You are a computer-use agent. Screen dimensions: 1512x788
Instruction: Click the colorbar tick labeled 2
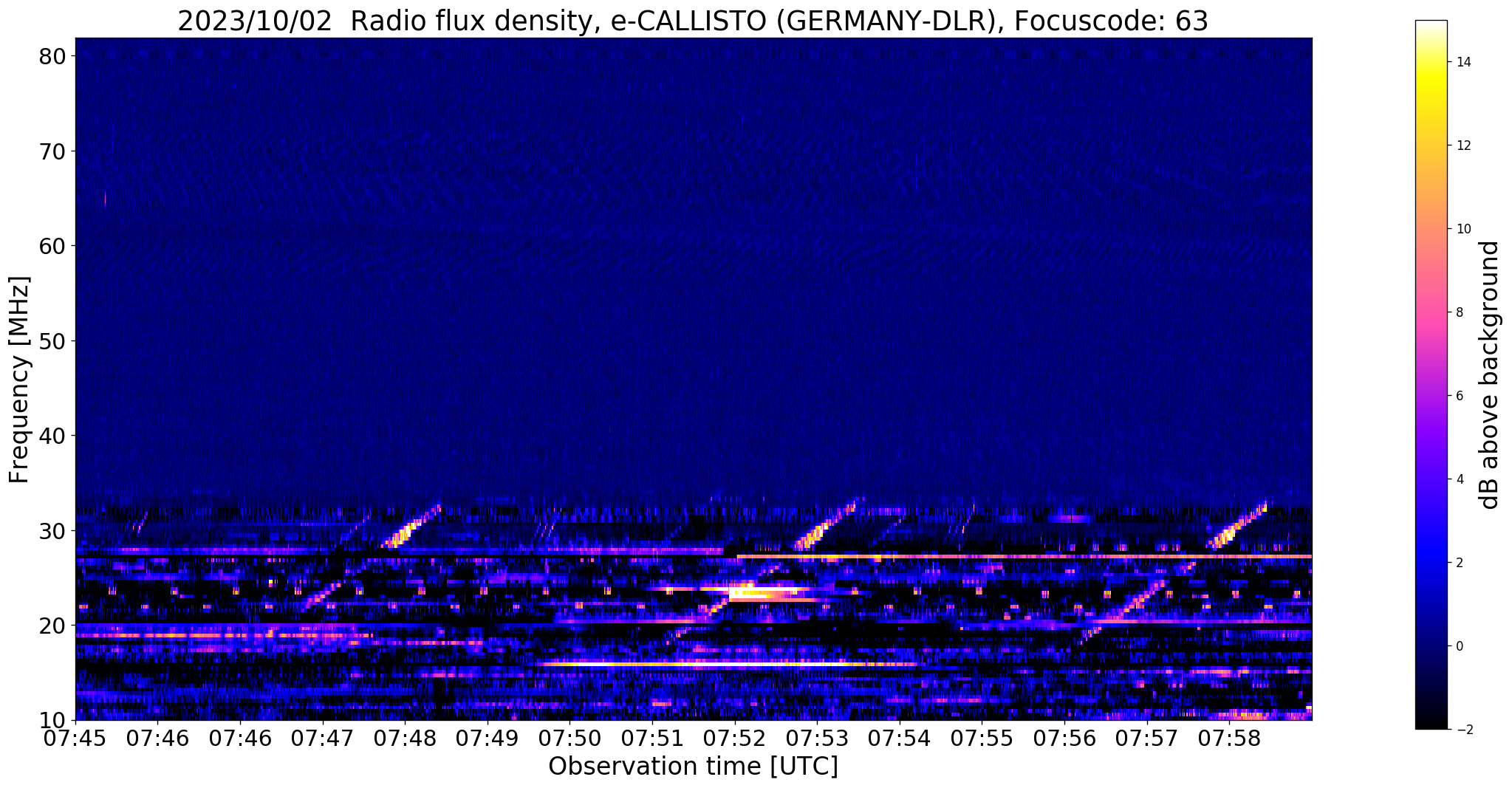(1459, 563)
